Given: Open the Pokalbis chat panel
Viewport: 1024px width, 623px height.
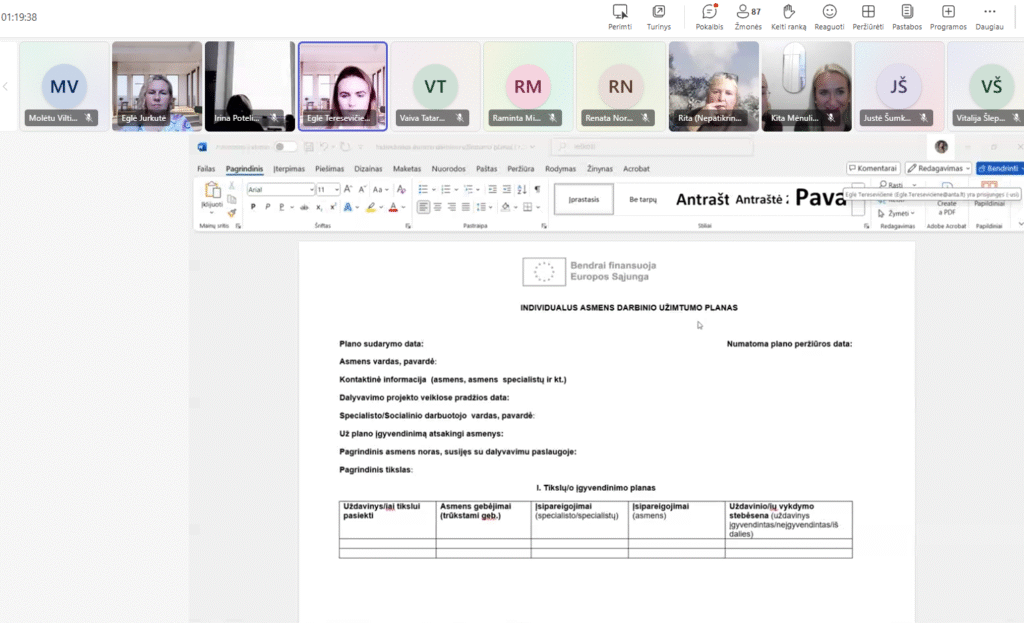Looking at the screenshot, I should pos(709,12).
